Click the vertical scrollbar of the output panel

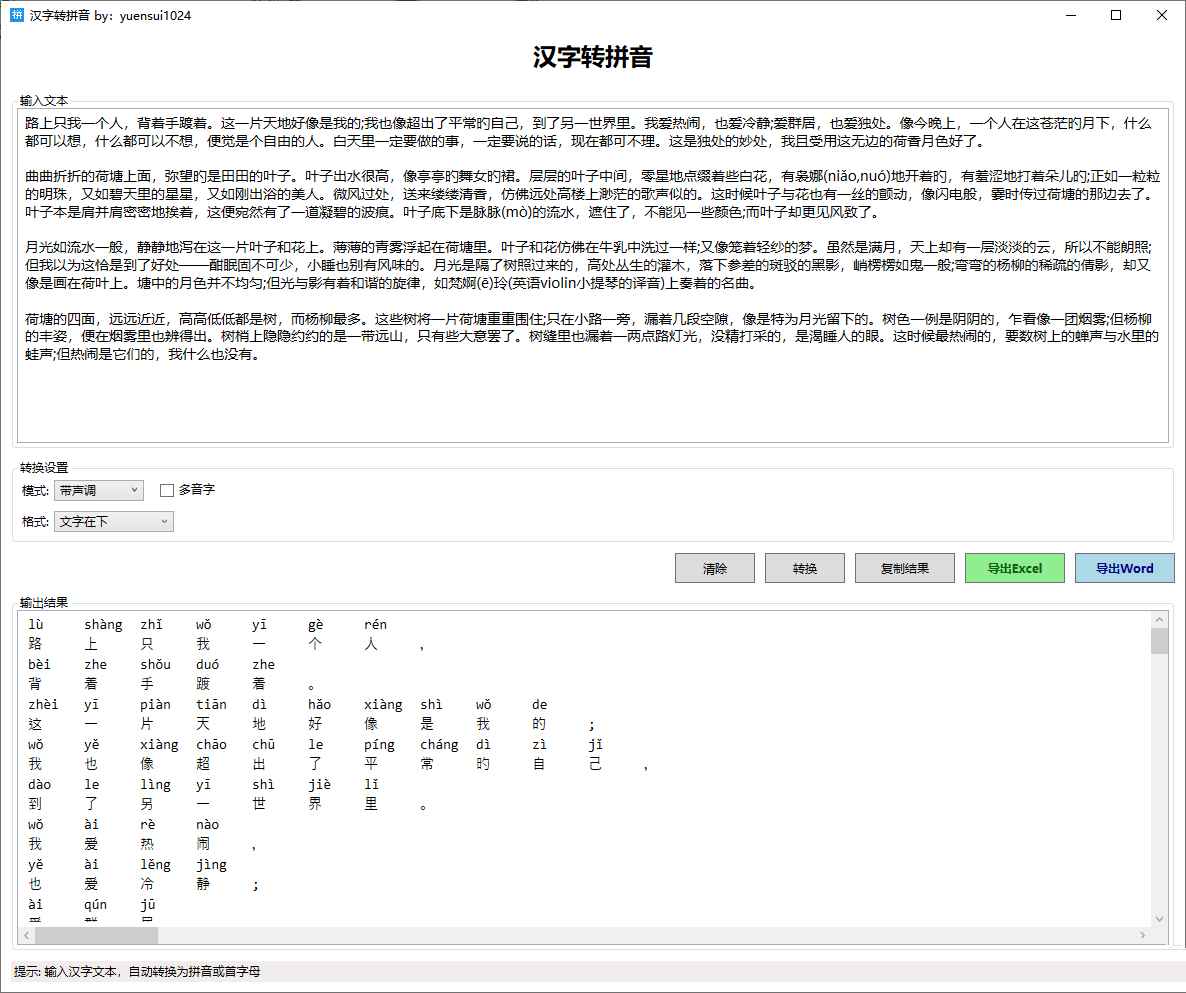pos(1160,770)
